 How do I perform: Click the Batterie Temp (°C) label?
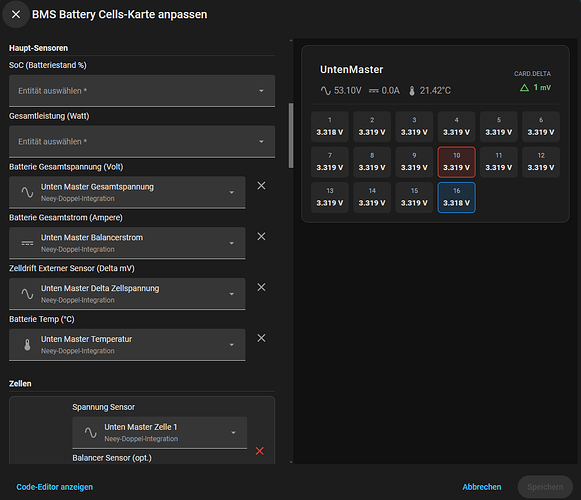(x=42, y=319)
